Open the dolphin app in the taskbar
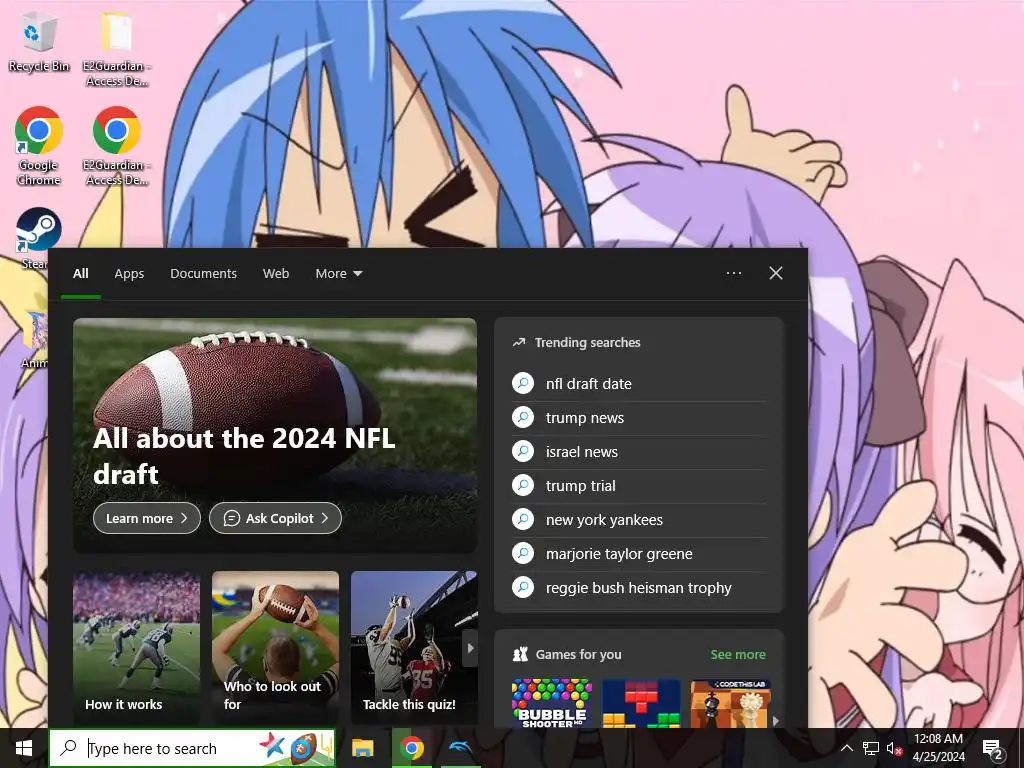Screen dimensions: 1024x768 click(460, 748)
